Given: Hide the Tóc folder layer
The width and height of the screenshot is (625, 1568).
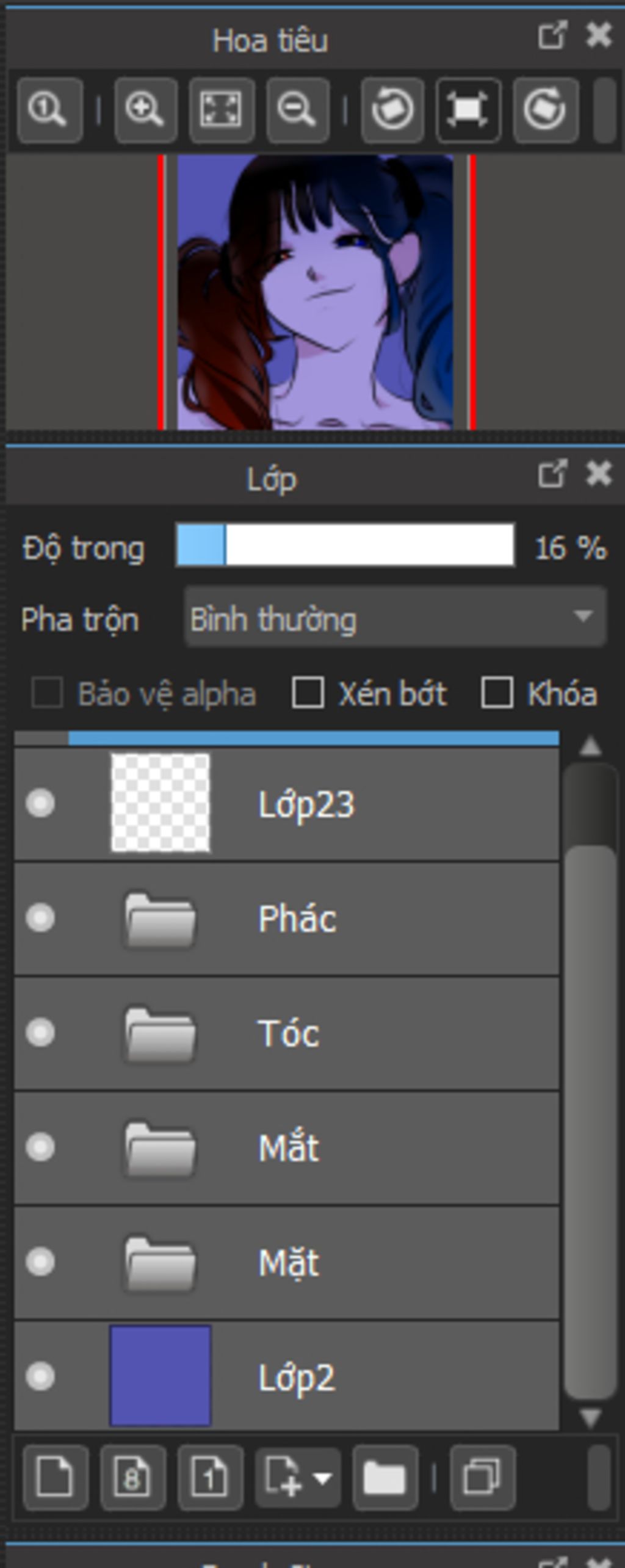Looking at the screenshot, I should (x=40, y=1033).
